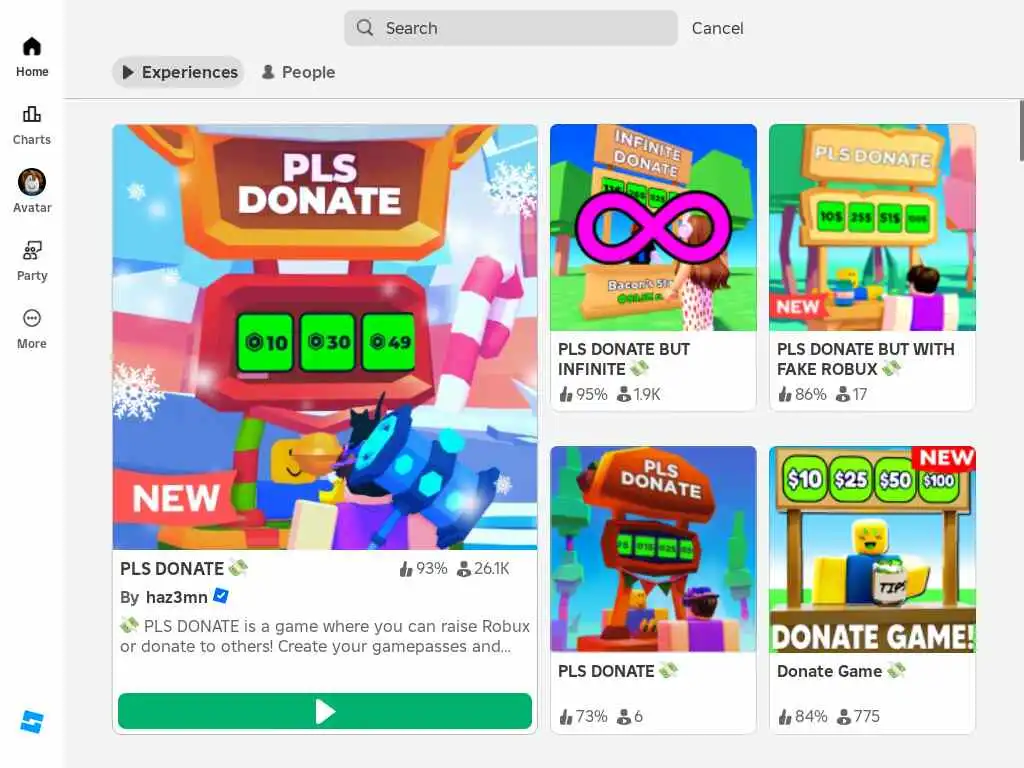
Task: Open the More ellipsis icon
Action: (x=31, y=318)
